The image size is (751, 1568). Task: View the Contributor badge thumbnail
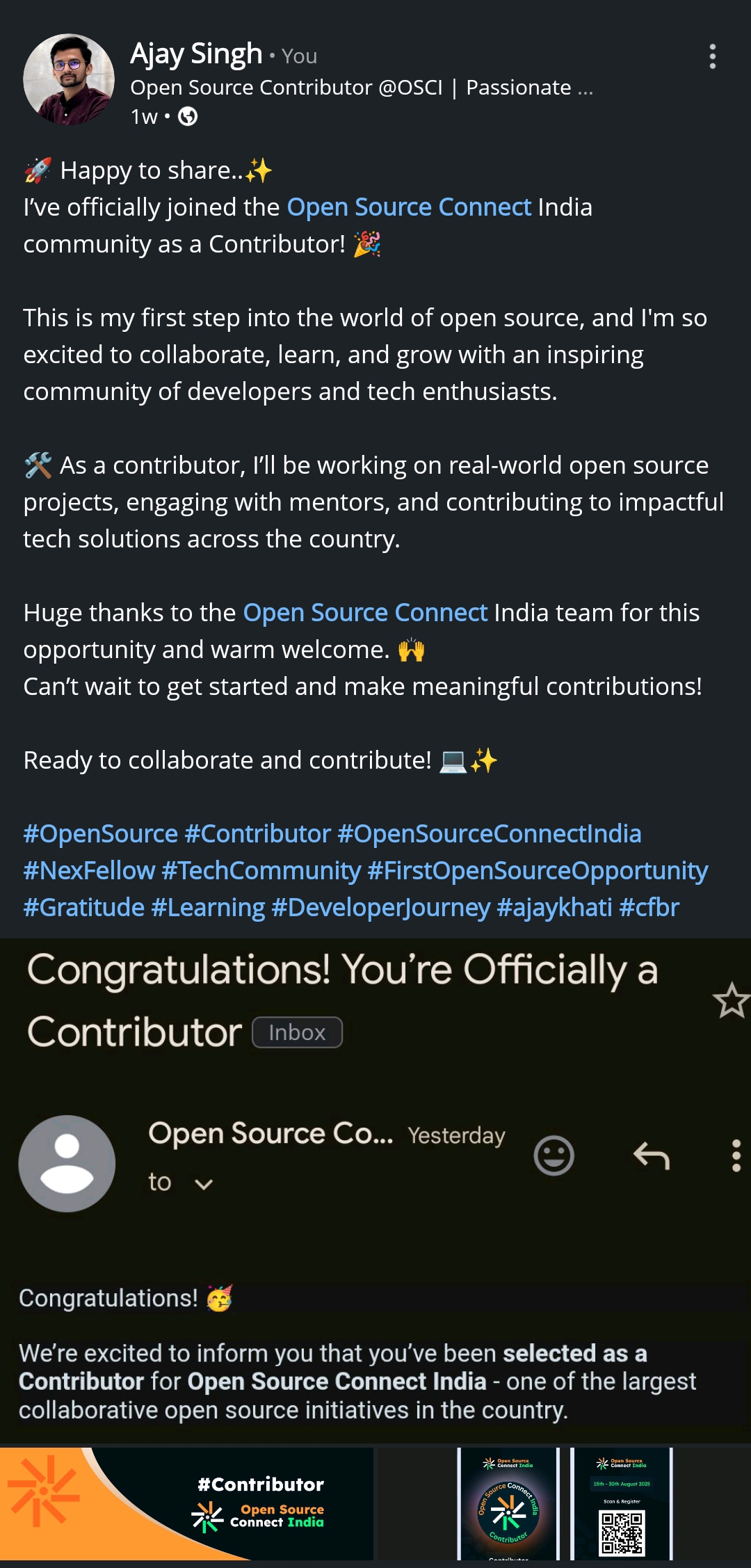click(x=508, y=1504)
